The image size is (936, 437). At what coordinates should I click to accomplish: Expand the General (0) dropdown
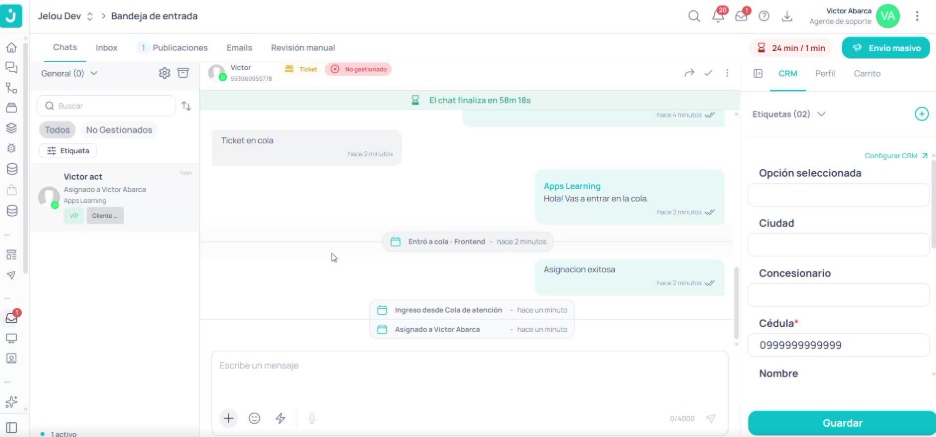pos(69,73)
